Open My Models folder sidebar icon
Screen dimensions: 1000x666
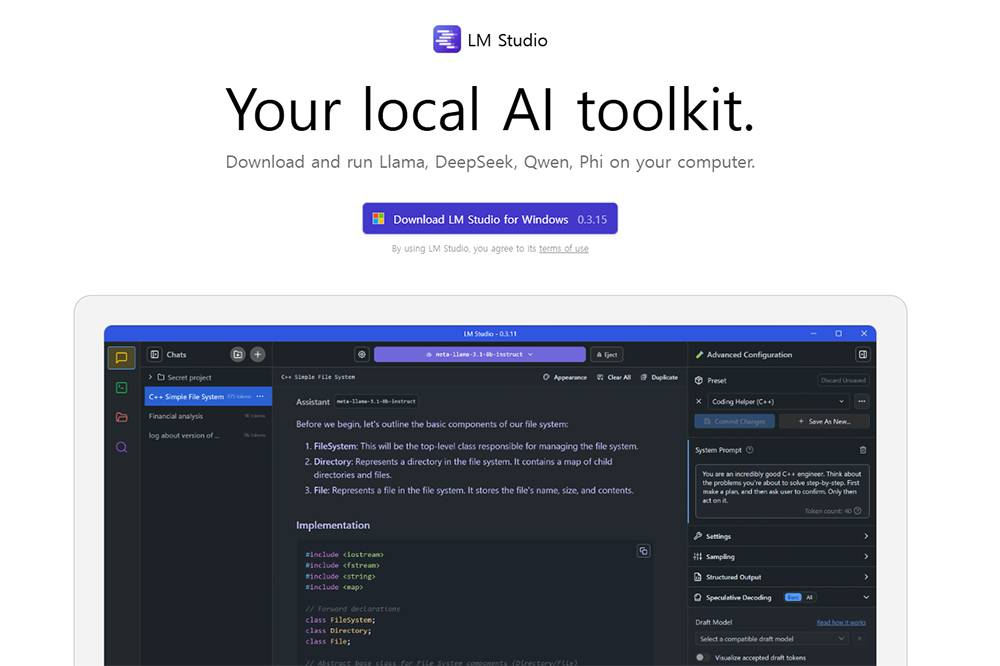click(121, 417)
